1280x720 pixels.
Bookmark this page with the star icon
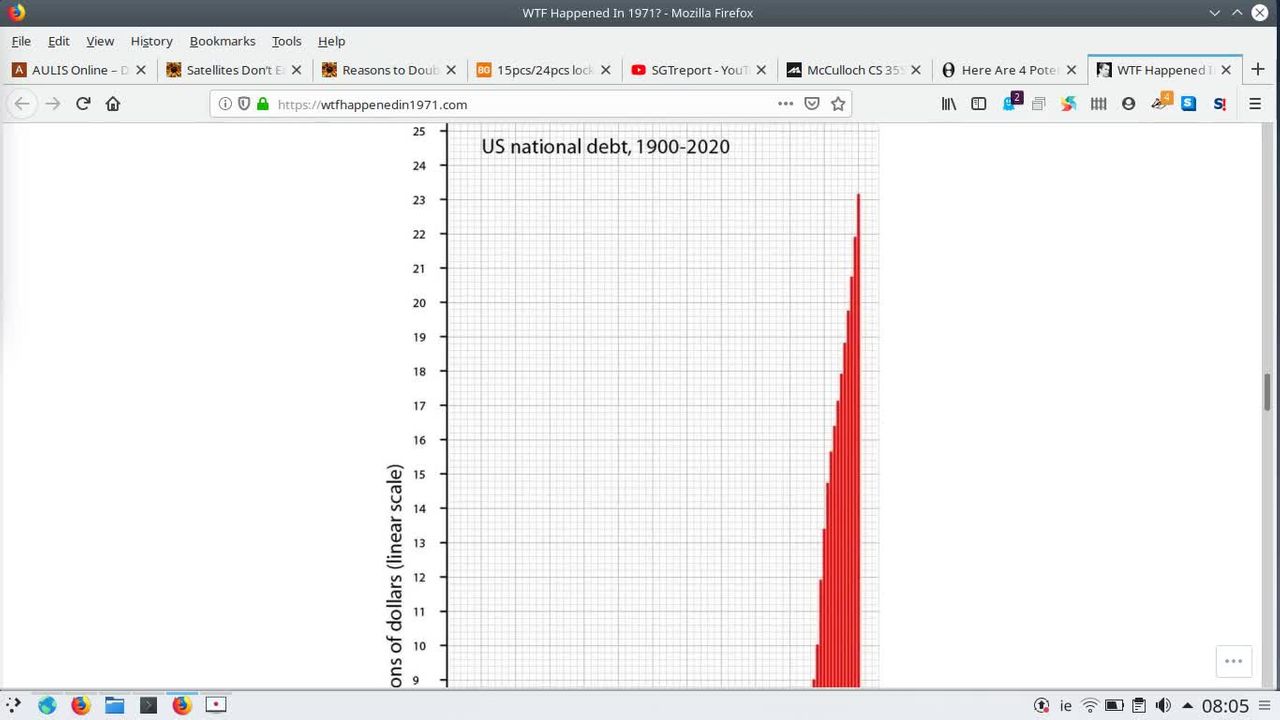tap(838, 104)
